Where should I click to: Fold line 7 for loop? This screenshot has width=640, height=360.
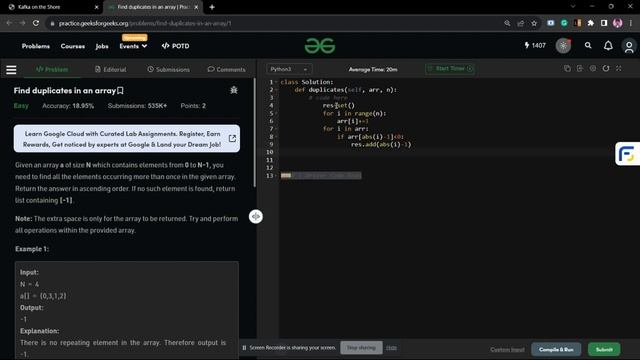276,129
